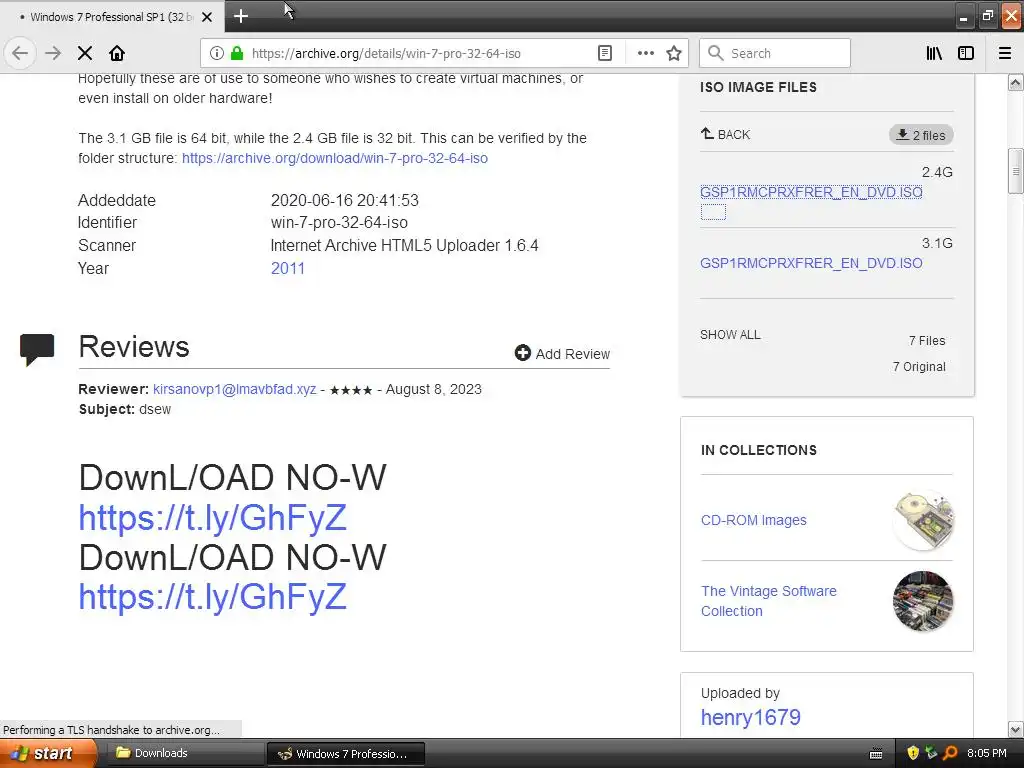Open The Vintage Software Collection link

click(x=769, y=601)
